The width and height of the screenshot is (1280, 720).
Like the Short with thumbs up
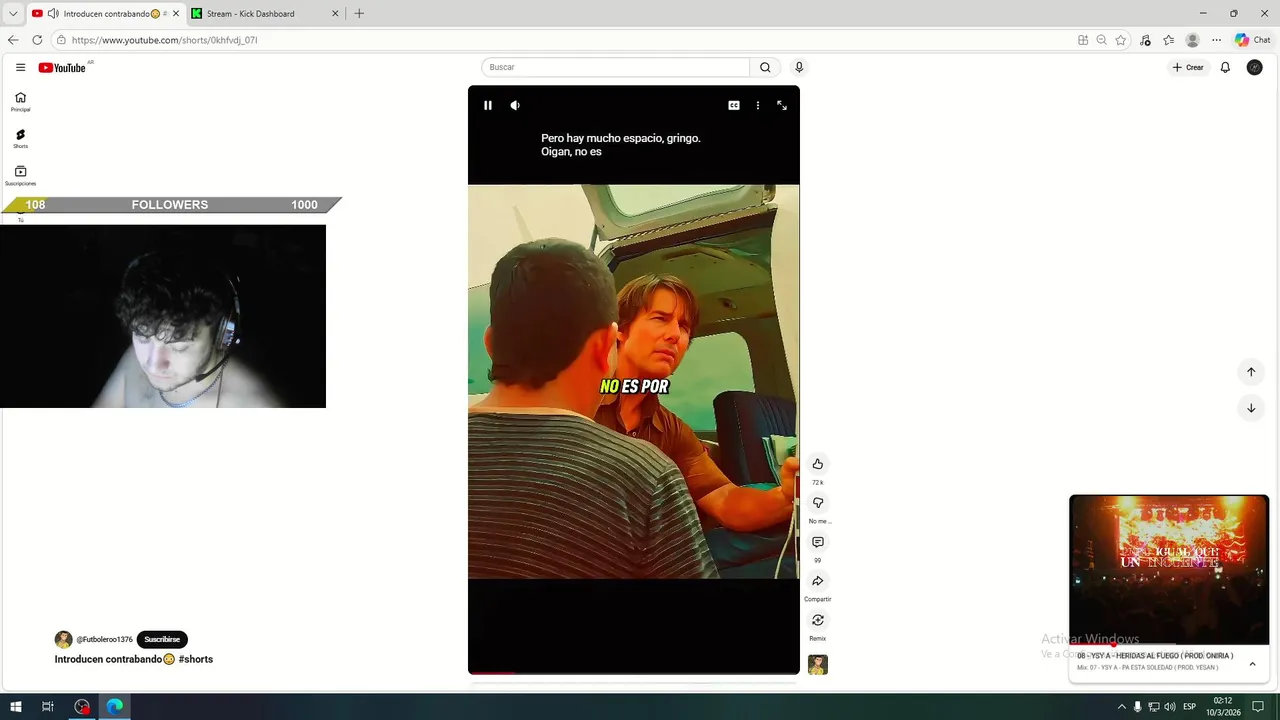click(x=818, y=464)
